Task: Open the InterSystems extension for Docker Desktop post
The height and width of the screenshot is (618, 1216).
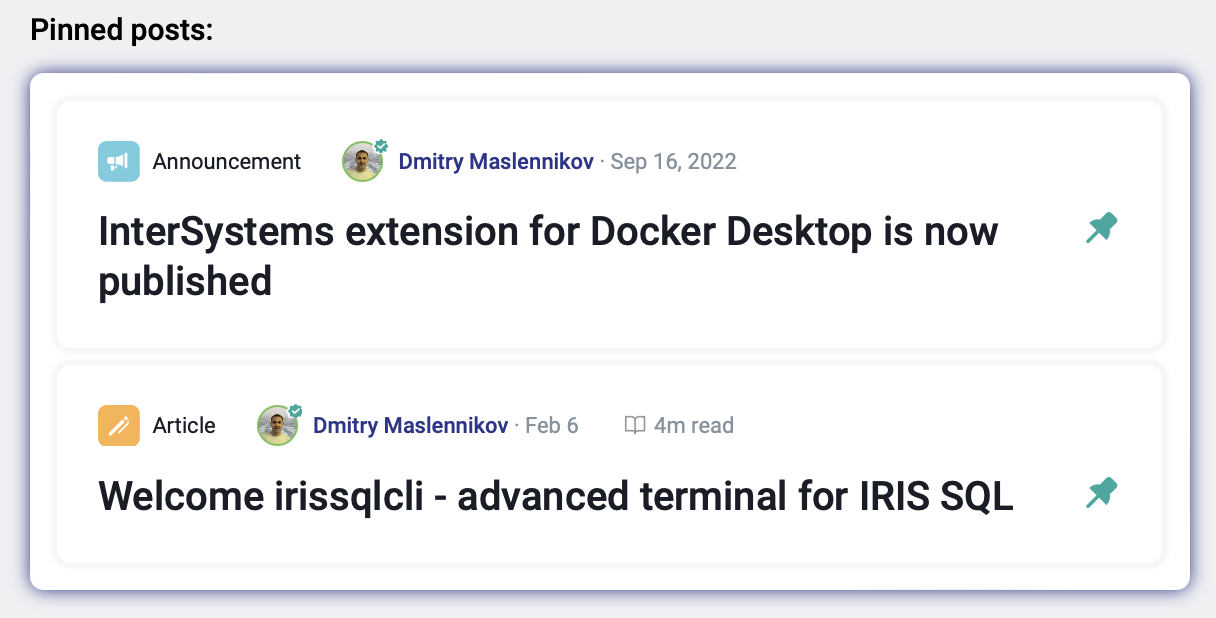Action: click(x=548, y=256)
